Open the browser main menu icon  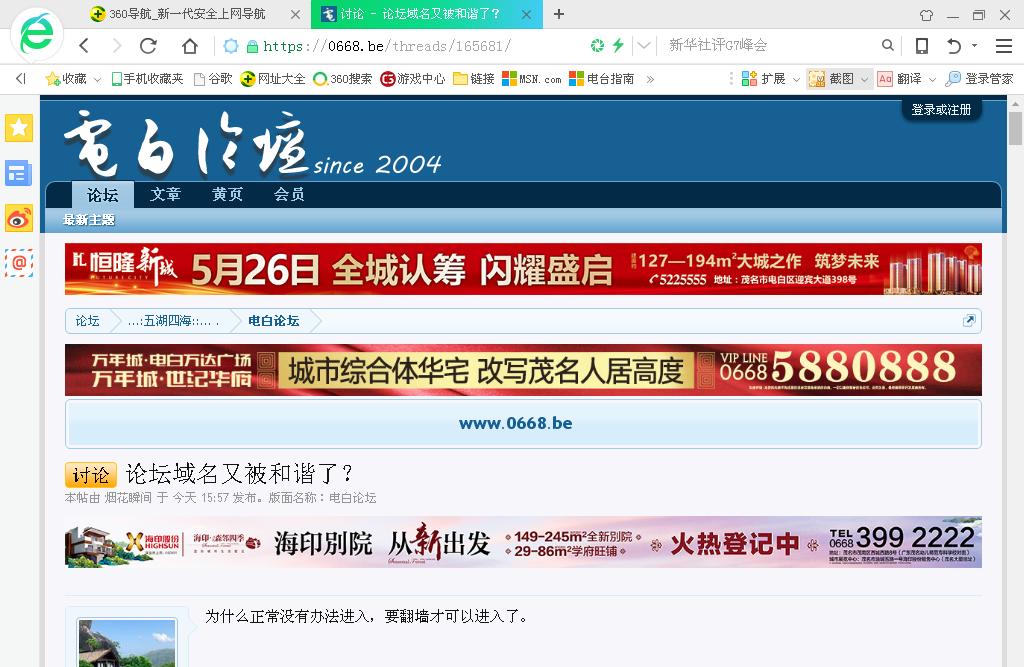click(1004, 46)
